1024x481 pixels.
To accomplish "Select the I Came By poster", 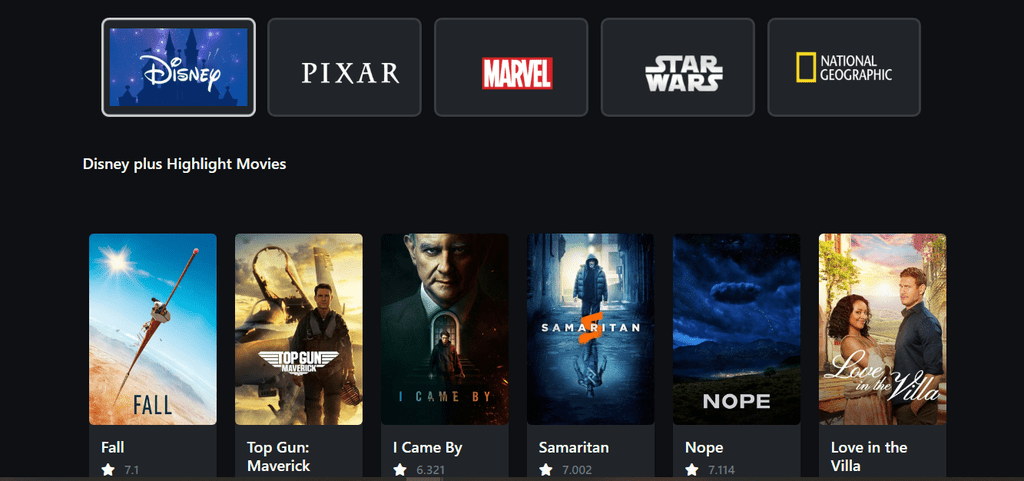I will tap(445, 329).
